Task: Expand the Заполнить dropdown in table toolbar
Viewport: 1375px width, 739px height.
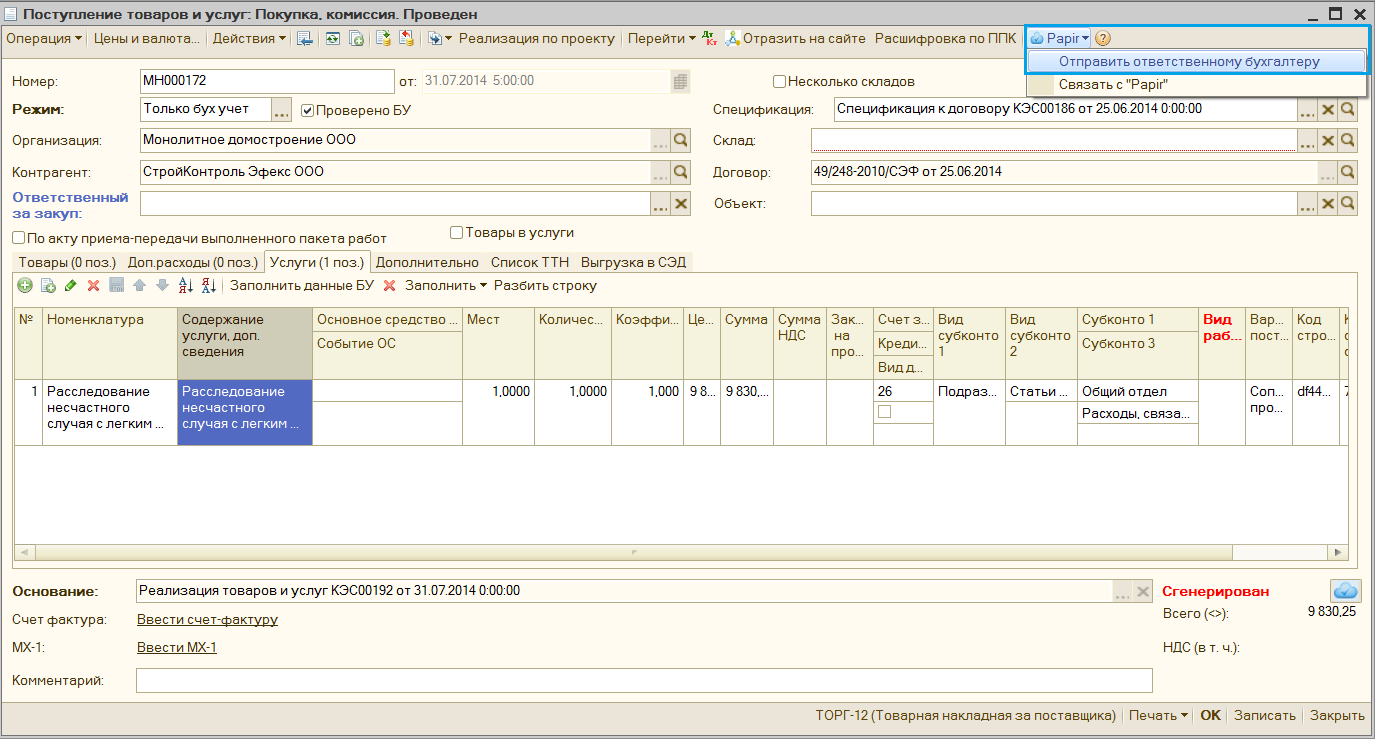Action: click(x=445, y=286)
